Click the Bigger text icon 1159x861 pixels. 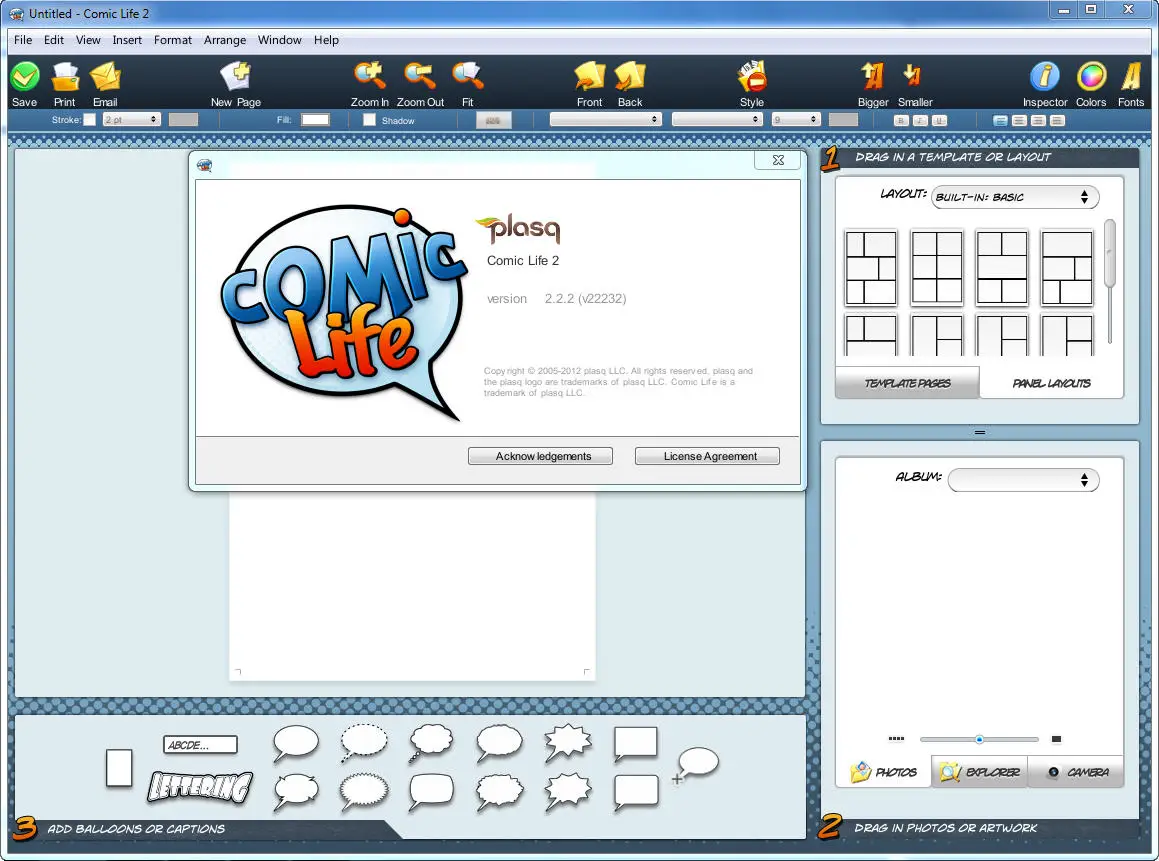[873, 77]
